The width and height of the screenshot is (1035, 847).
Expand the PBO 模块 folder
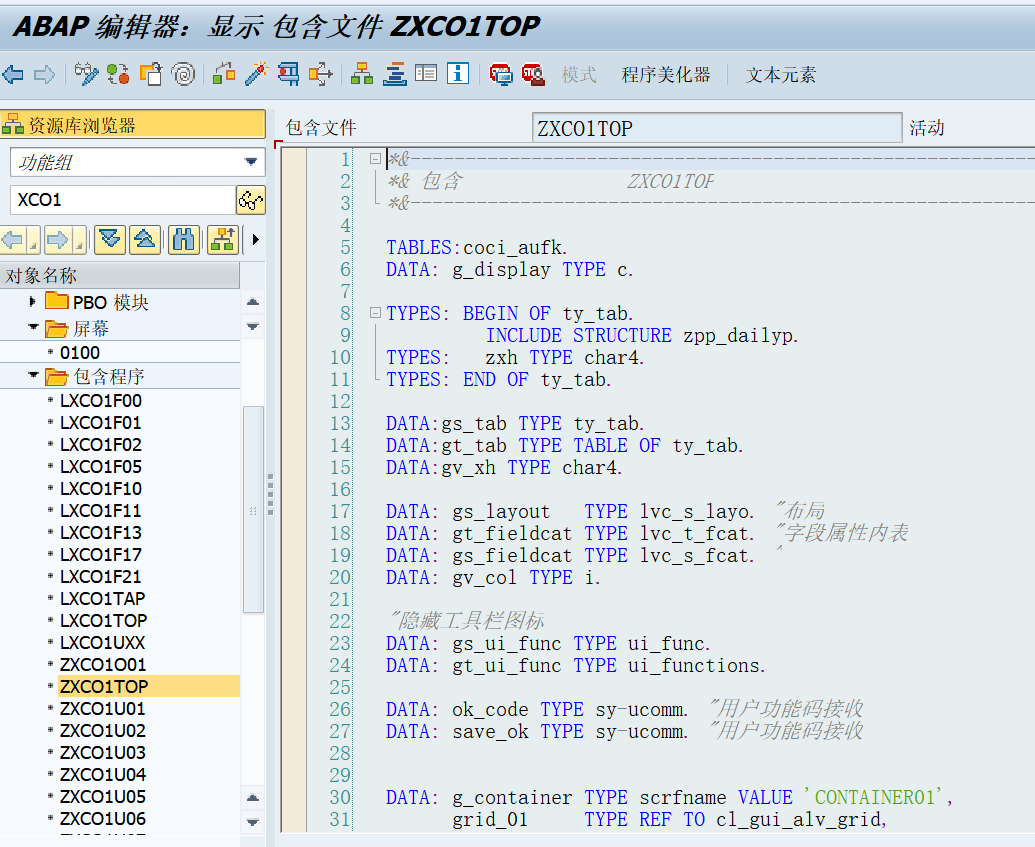coord(32,302)
